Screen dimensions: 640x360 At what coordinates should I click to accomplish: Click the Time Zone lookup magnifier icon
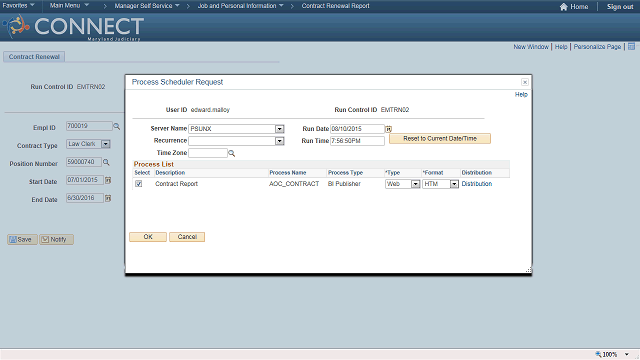tap(231, 153)
